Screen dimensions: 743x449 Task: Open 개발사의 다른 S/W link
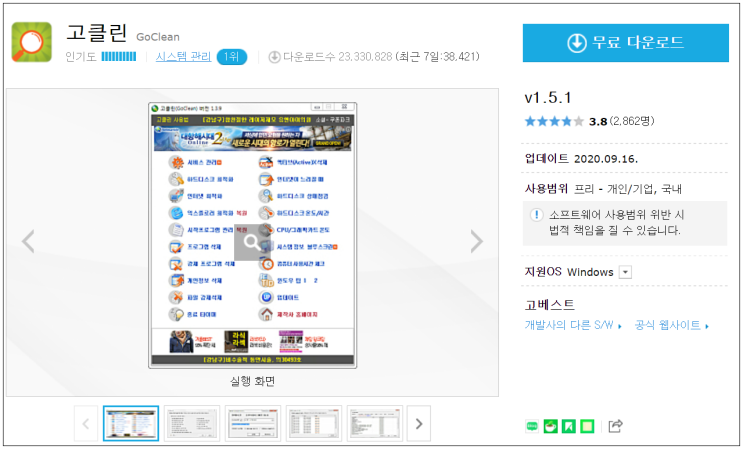(573, 325)
